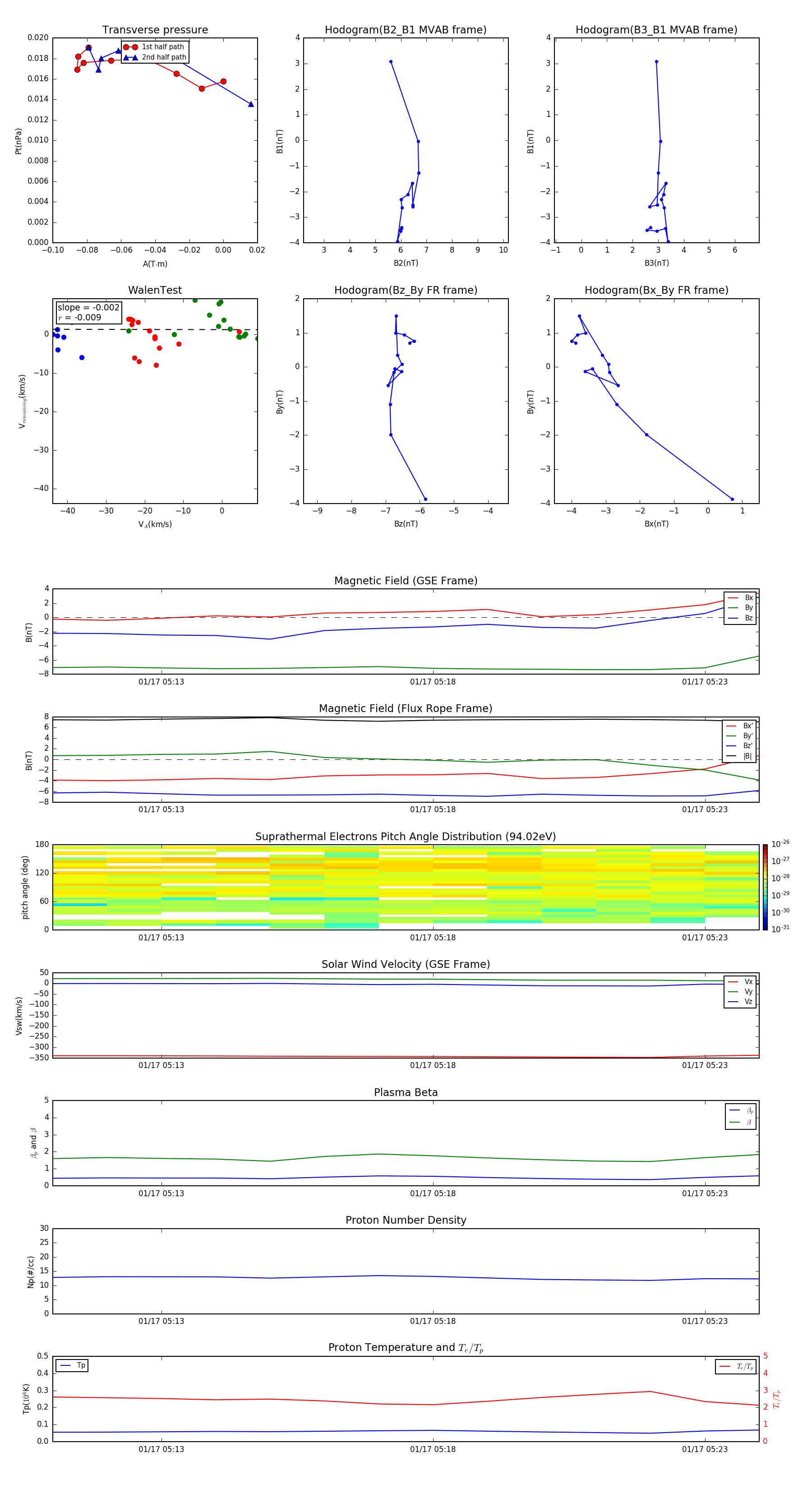Click the 'B3(nT)' x-axis label
Viewport: 812px width, 1489px height.
656,263
